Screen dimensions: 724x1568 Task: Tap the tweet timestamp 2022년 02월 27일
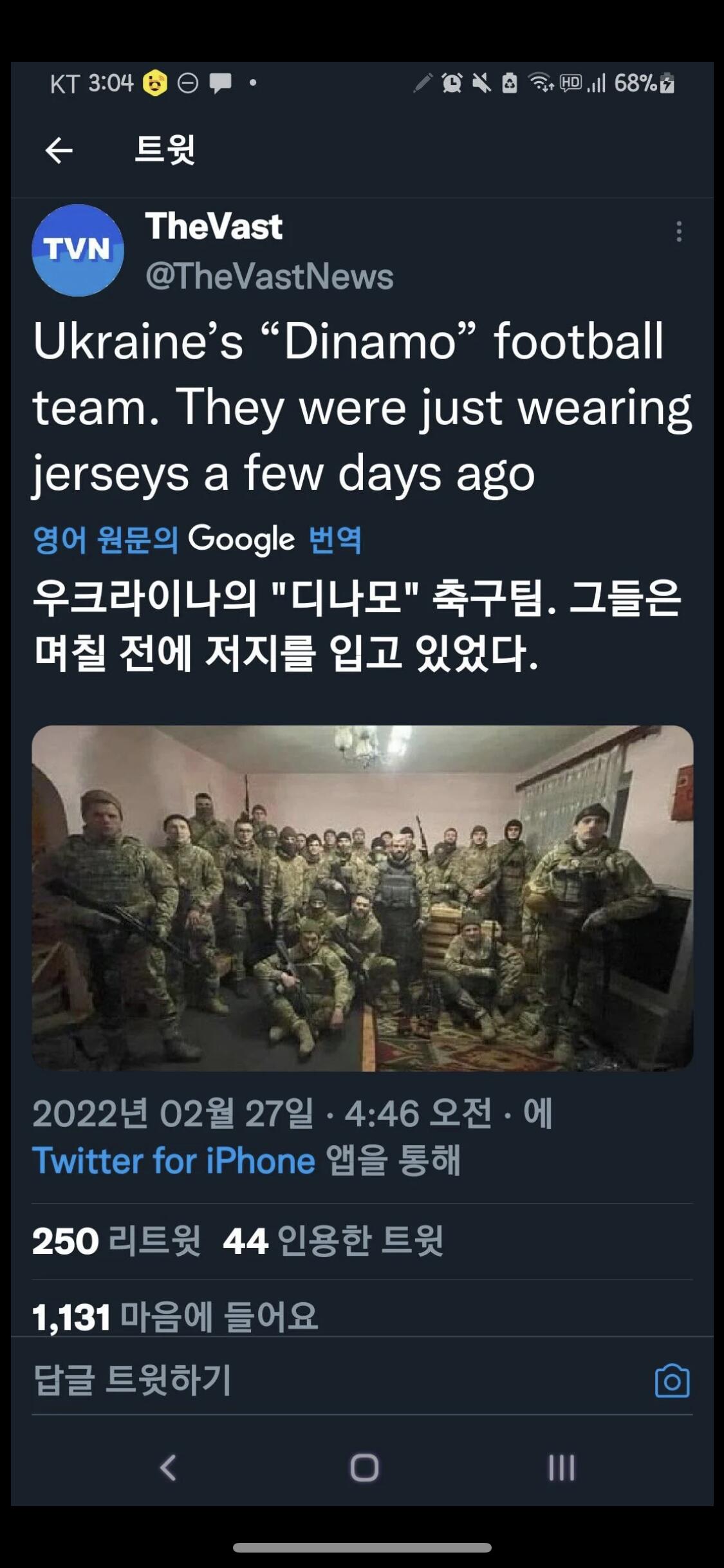[x=173, y=1113]
